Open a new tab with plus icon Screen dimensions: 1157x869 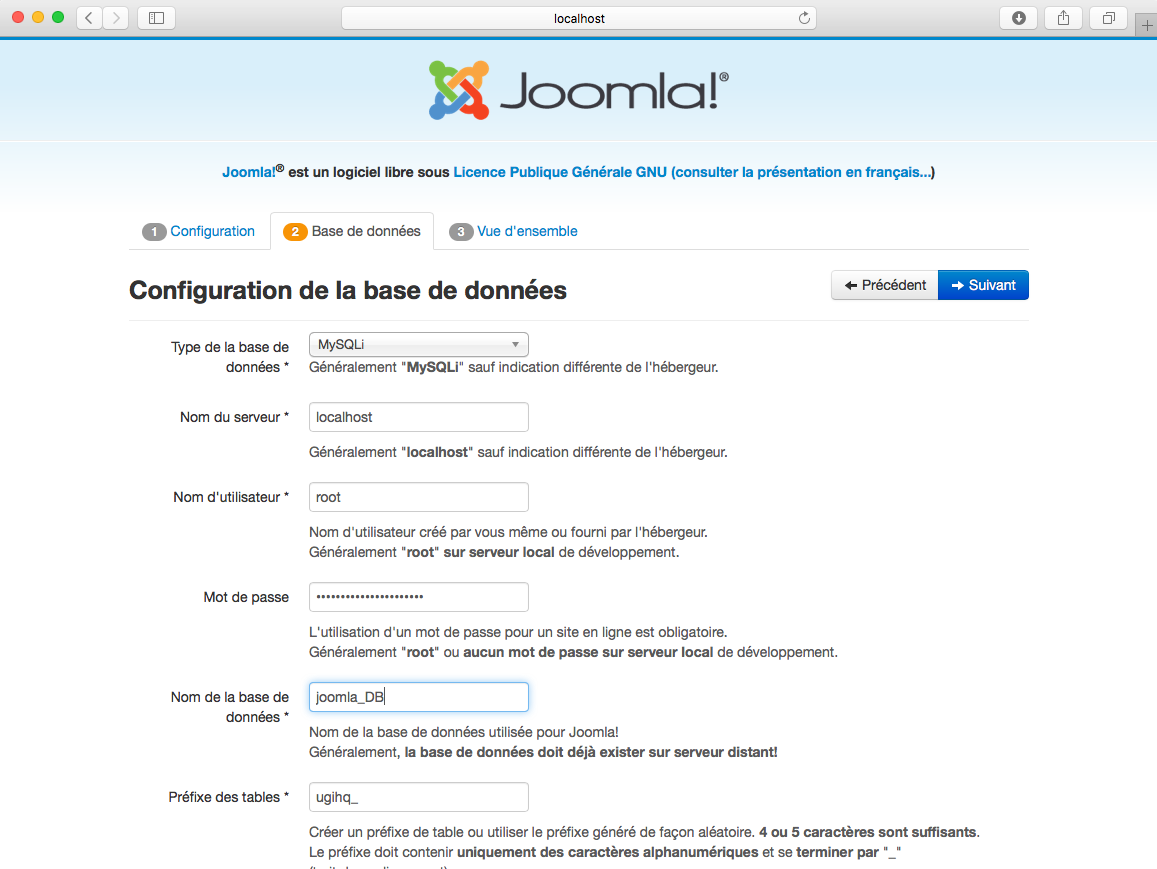(x=1146, y=26)
